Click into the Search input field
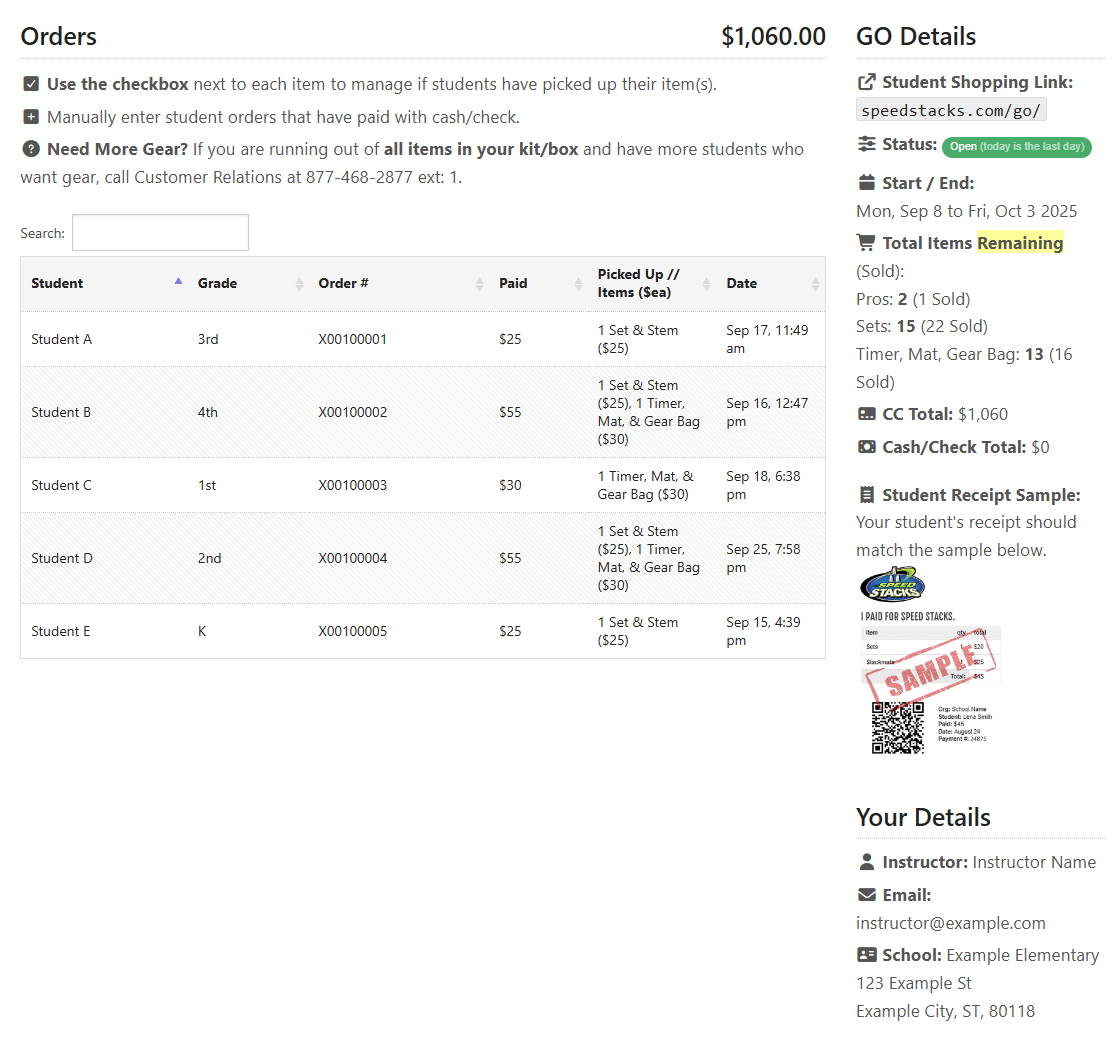Screen dimensions: 1120x1042 coord(160,233)
